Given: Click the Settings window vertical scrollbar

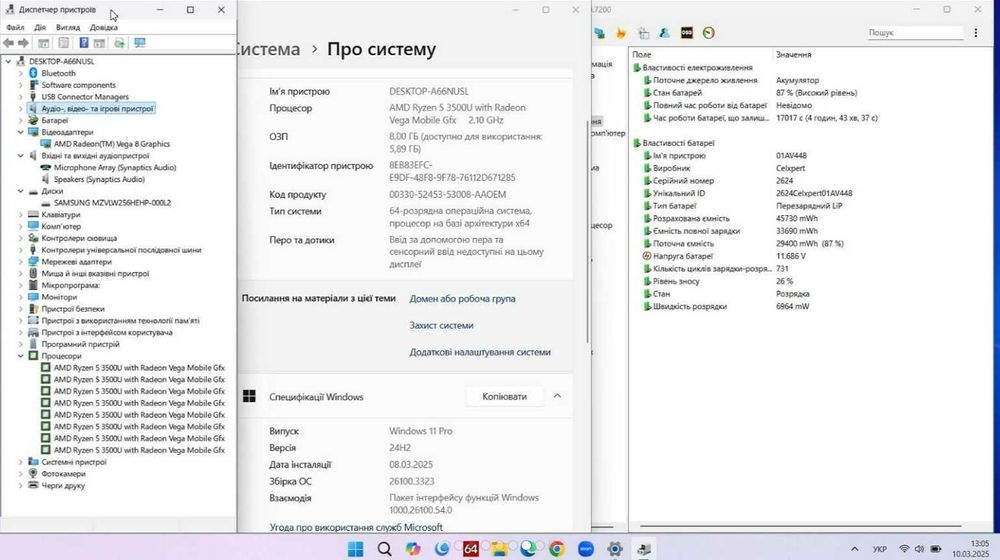Looking at the screenshot, I should 587,231.
